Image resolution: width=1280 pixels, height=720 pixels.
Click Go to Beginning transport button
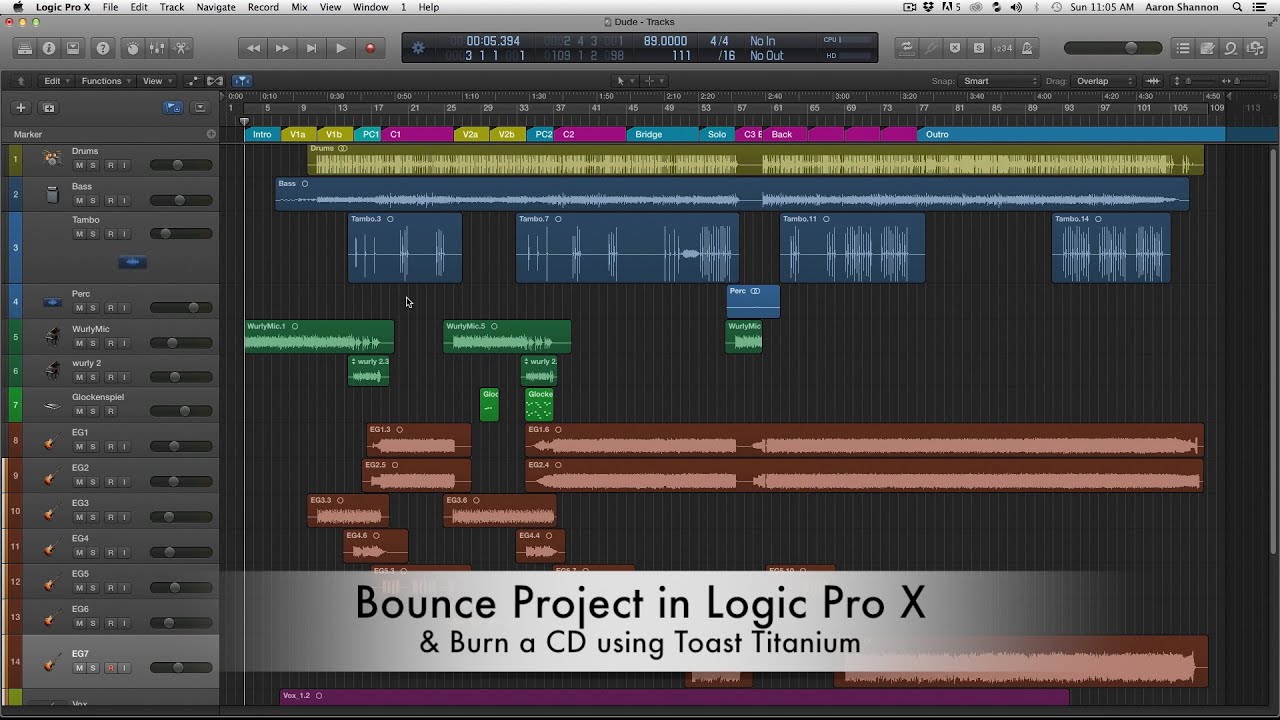click(311, 48)
